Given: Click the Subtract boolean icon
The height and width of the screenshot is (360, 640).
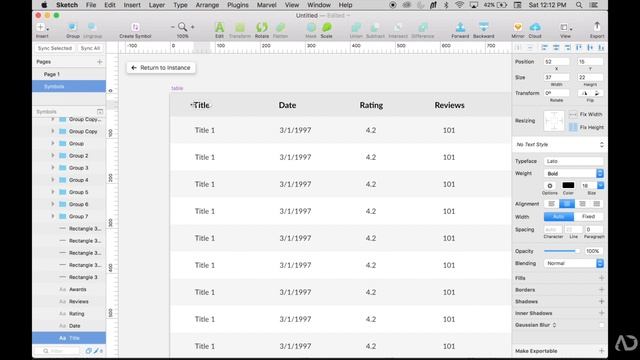Looking at the screenshot, I should (375, 27).
